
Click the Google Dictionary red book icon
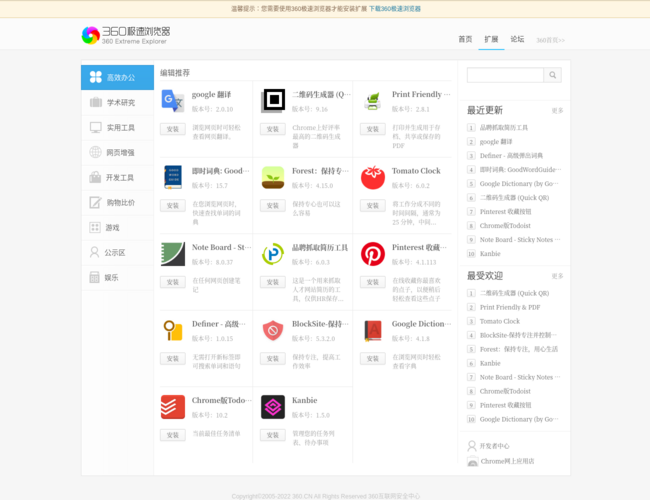tap(373, 330)
